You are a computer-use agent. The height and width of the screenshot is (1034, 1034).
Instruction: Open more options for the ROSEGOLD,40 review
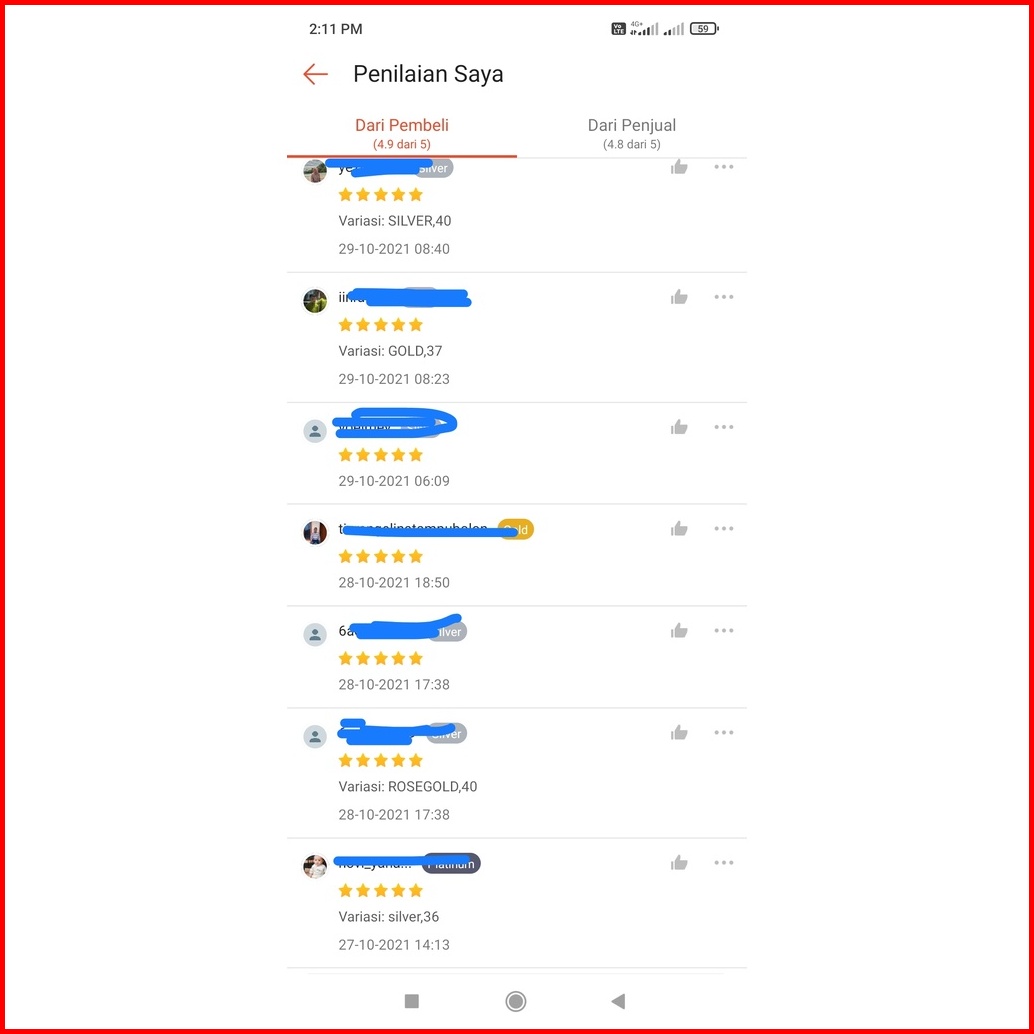coord(724,733)
